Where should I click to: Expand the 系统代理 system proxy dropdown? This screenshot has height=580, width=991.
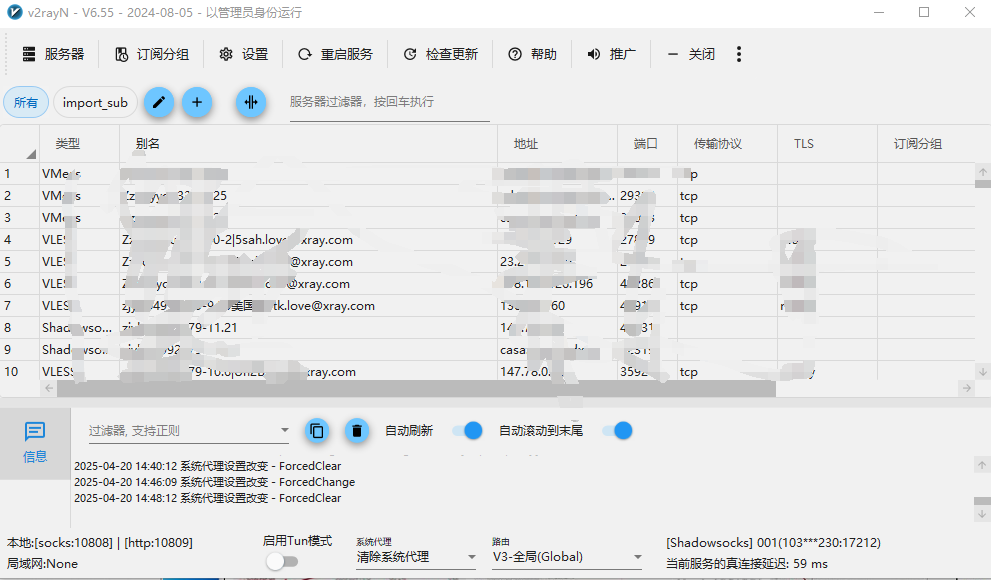(471, 557)
